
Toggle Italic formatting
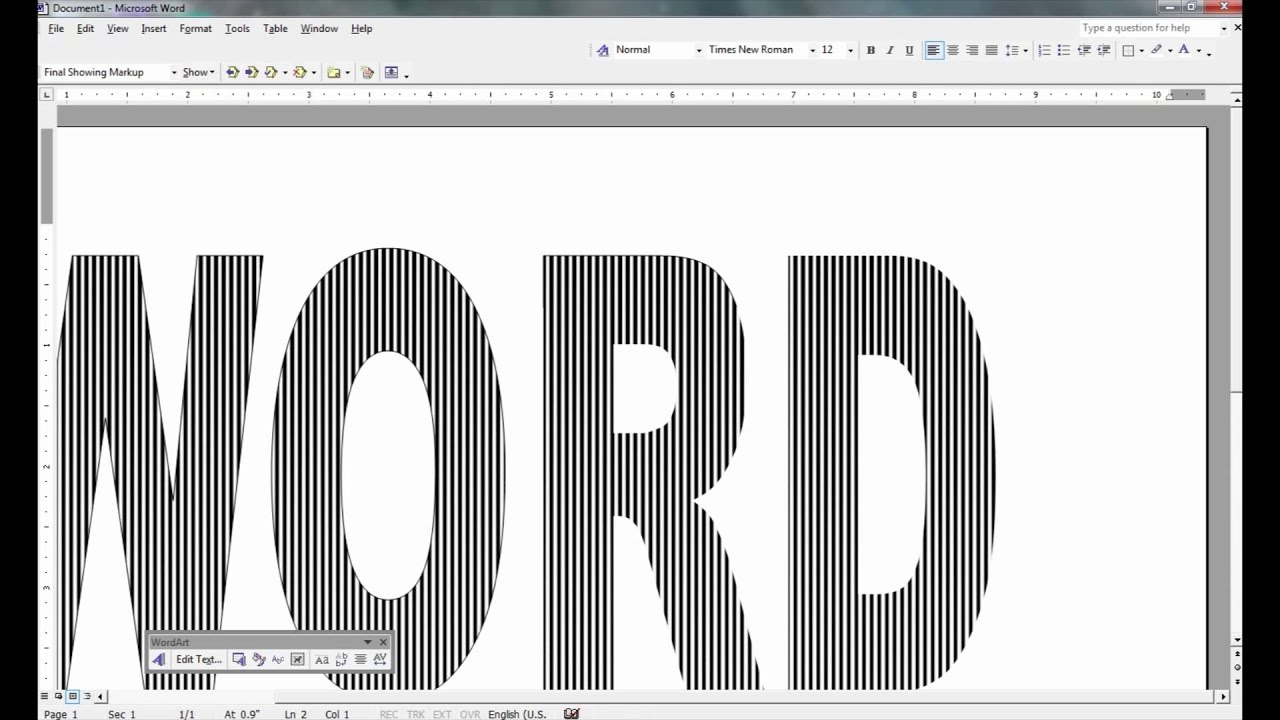890,50
